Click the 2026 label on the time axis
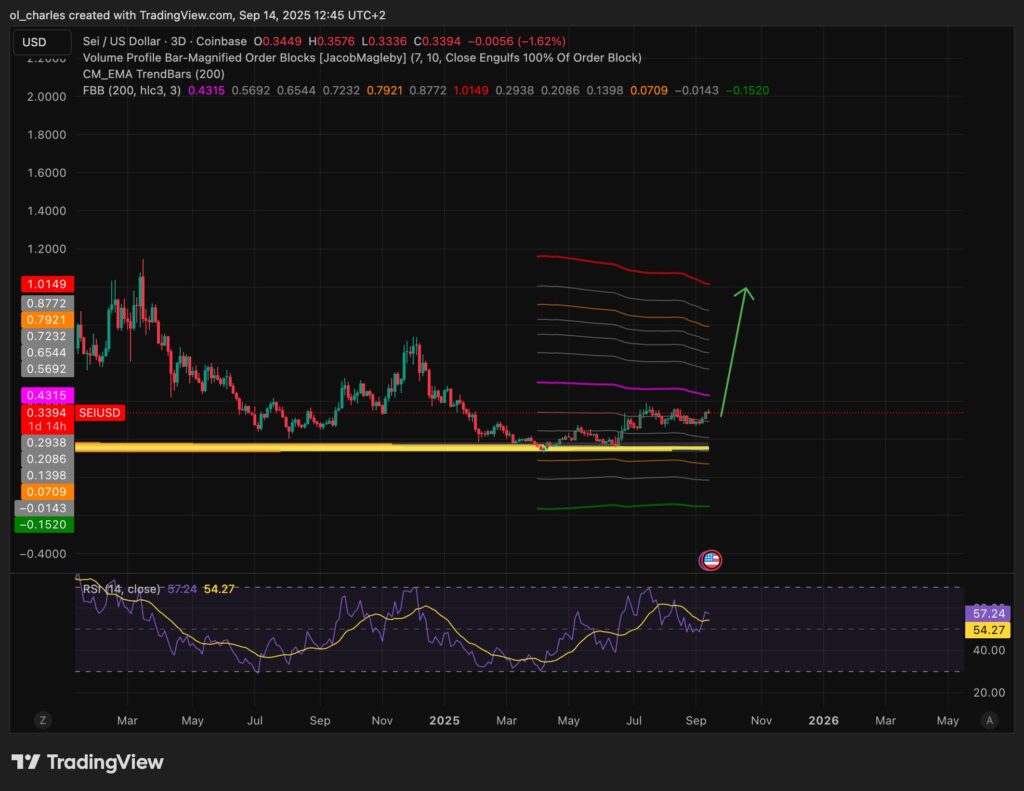This screenshot has height=791, width=1024. point(823,720)
